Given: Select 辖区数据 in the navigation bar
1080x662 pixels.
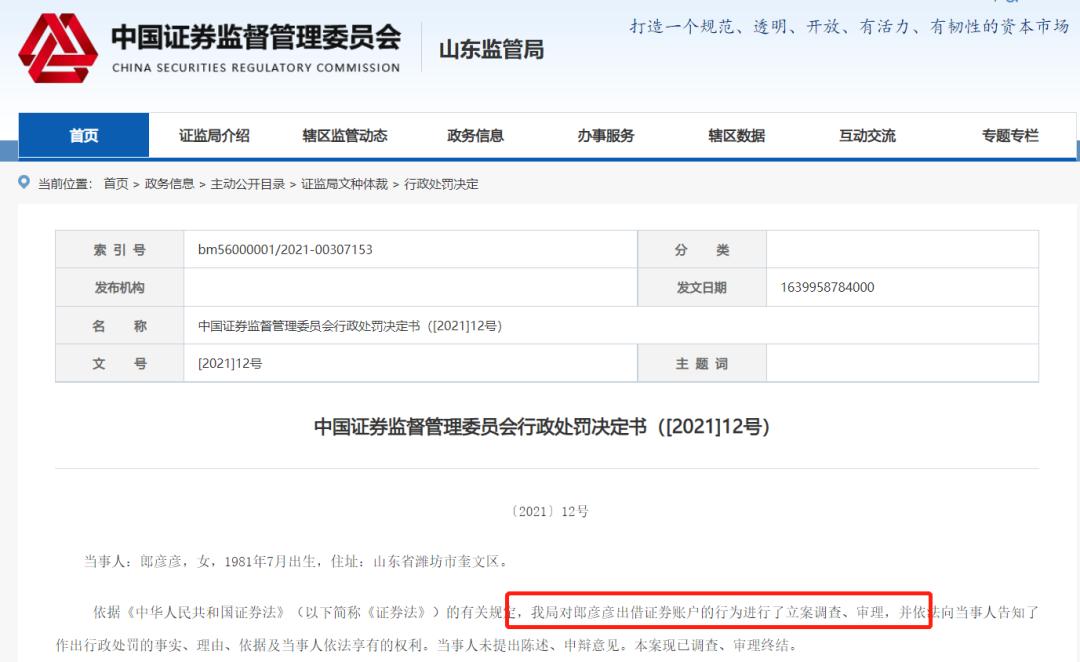Looking at the screenshot, I should pyautogui.click(x=736, y=136).
